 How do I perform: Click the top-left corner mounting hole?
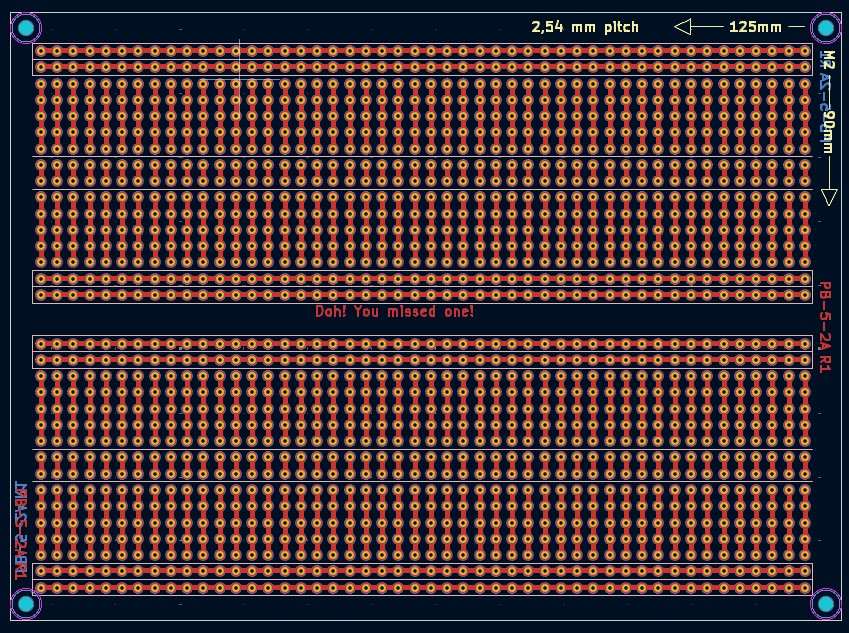click(x=25, y=27)
